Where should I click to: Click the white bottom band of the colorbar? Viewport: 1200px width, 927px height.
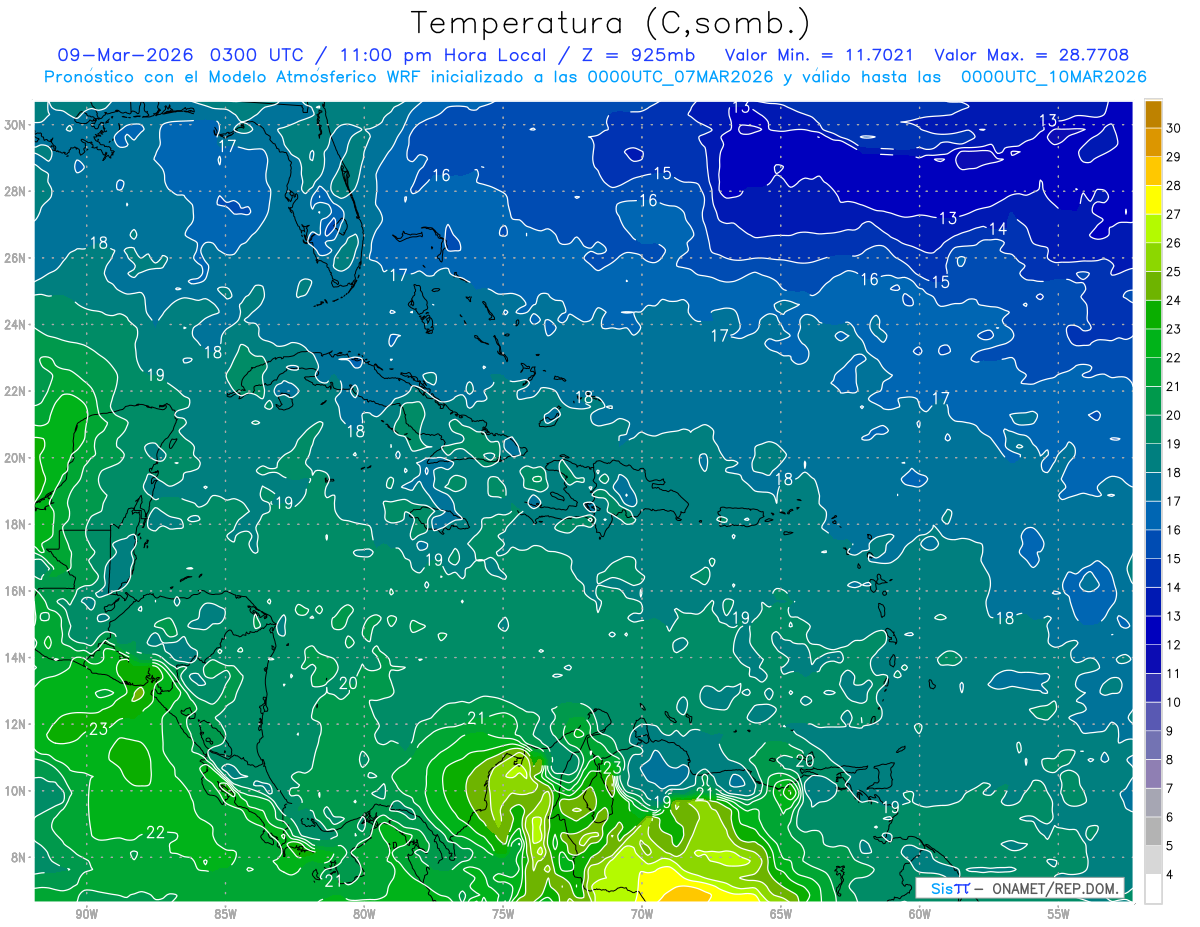[1153, 889]
